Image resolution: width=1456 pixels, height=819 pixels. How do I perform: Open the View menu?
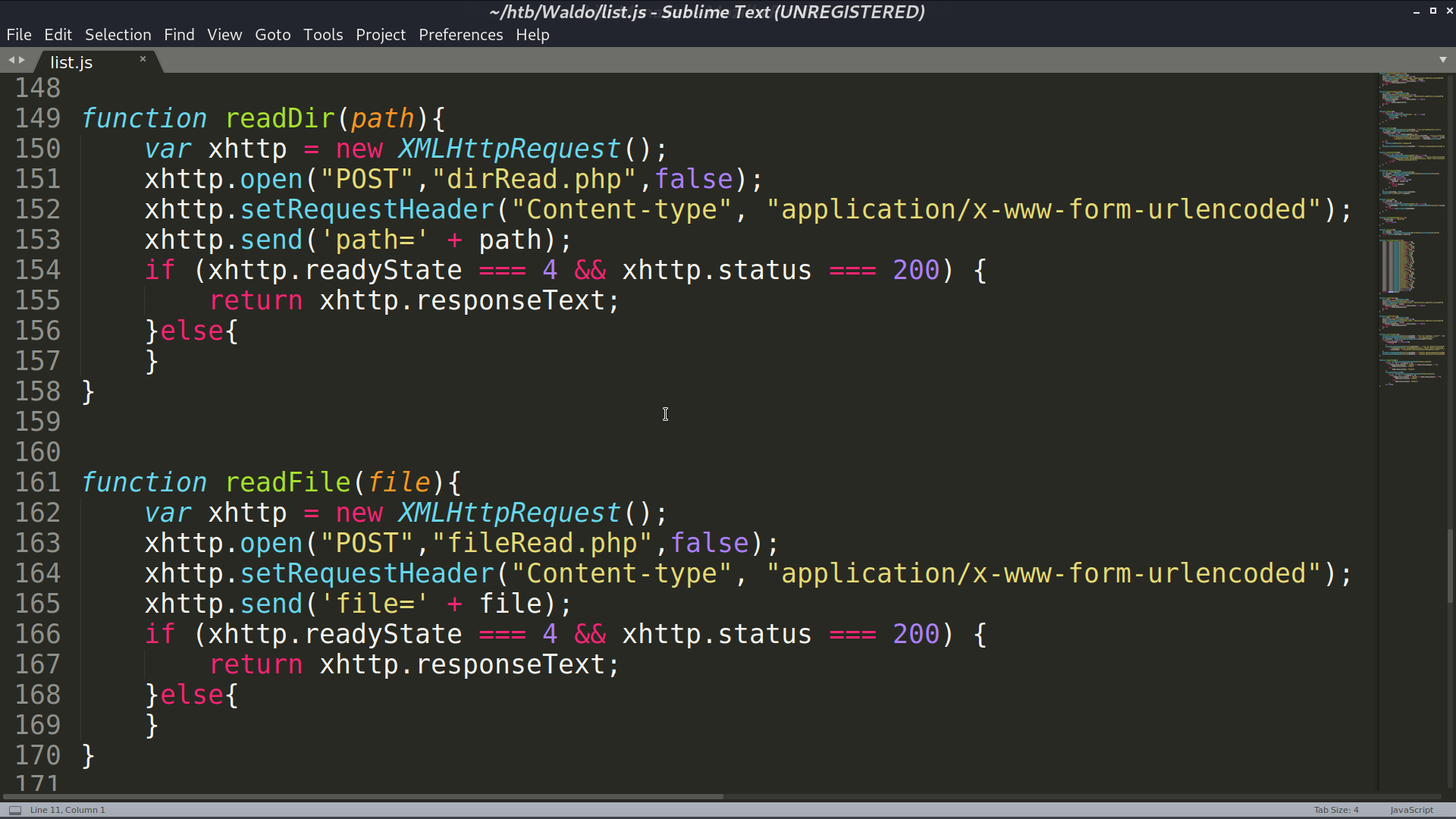coord(224,35)
